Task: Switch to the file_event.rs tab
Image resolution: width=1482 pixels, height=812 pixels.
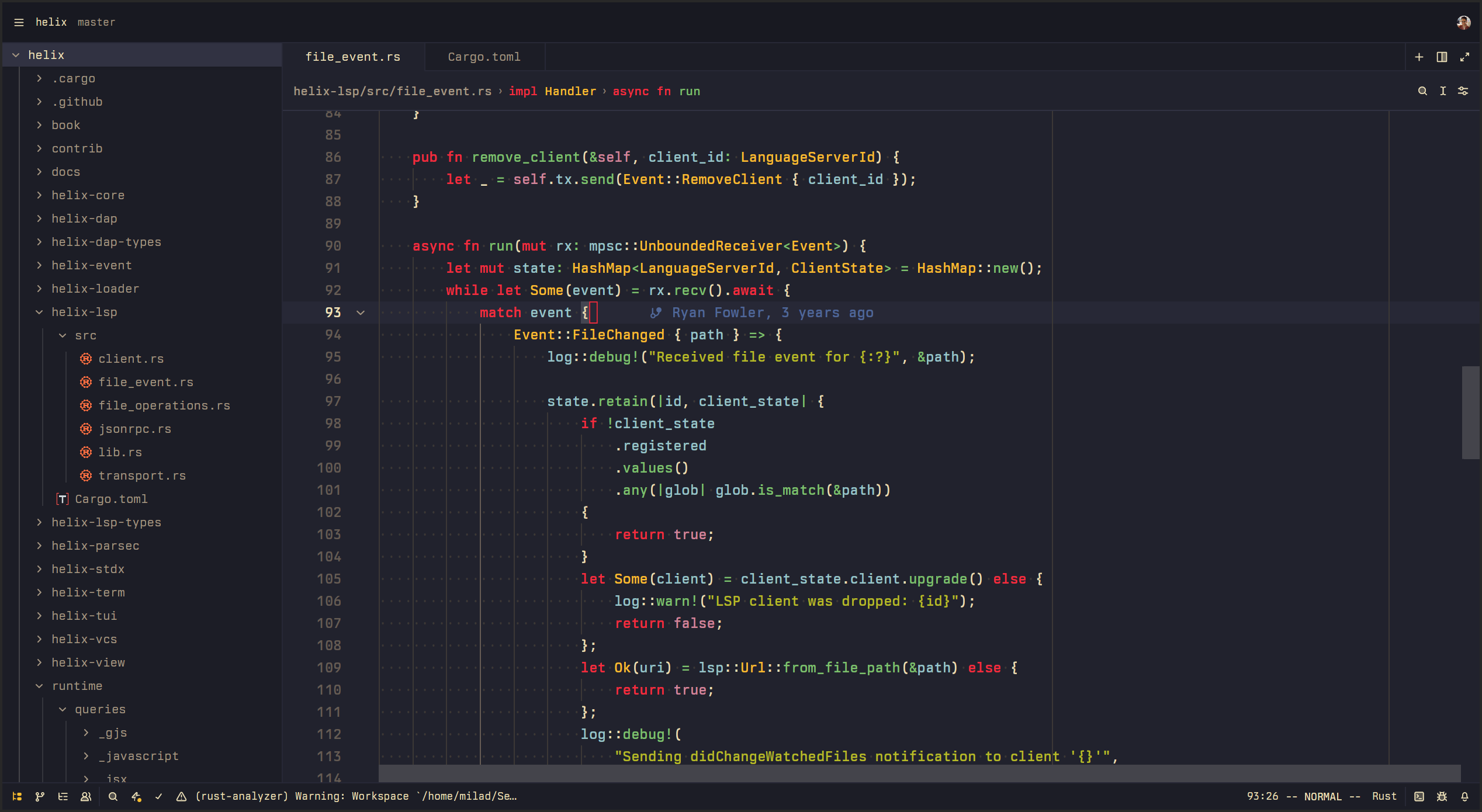Action: [353, 57]
